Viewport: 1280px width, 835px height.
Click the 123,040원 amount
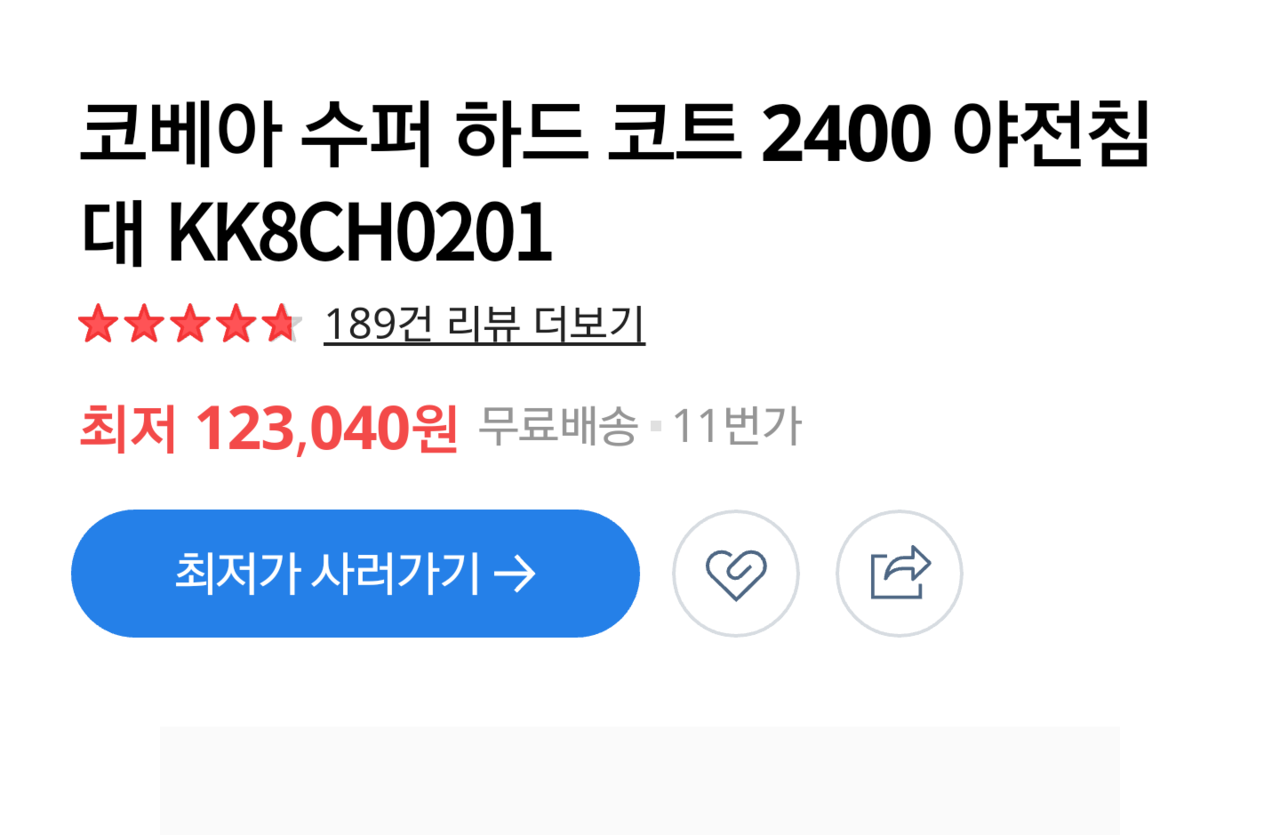[327, 428]
